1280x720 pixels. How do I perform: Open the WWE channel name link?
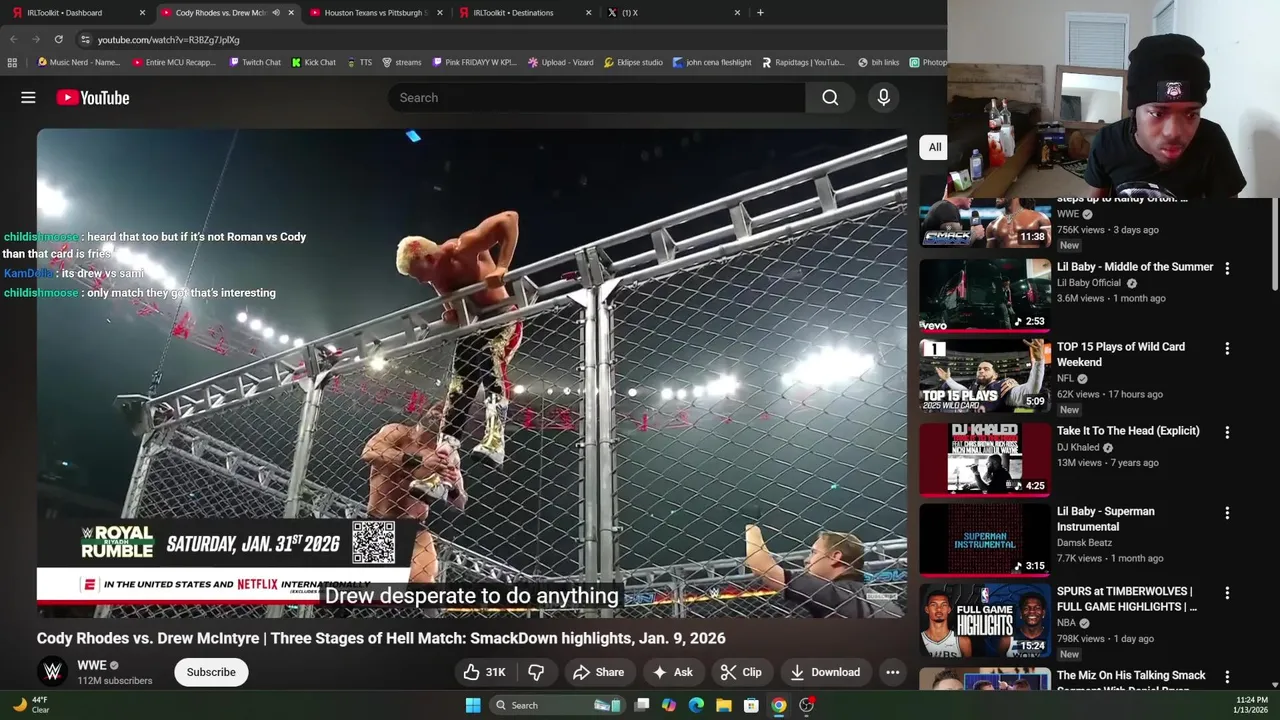92,665
